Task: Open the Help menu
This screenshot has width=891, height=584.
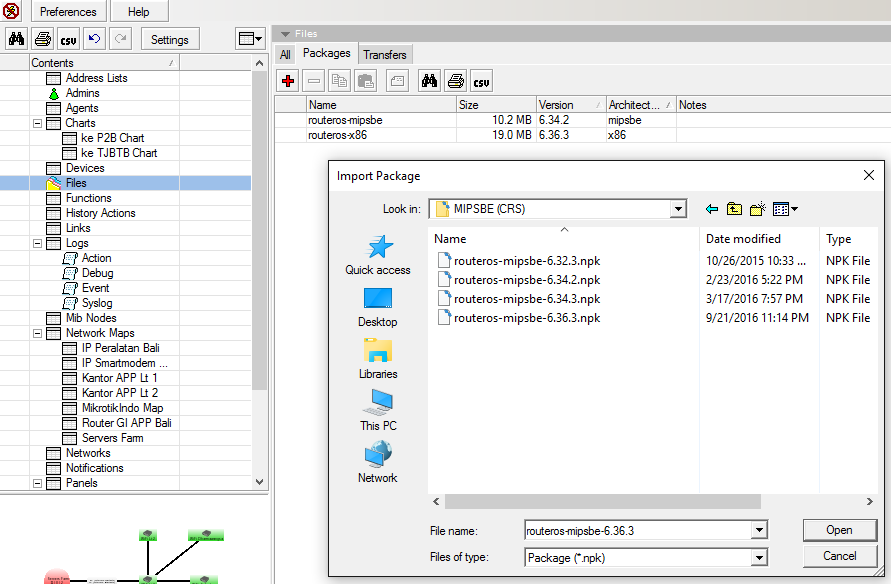Action: coord(139,11)
